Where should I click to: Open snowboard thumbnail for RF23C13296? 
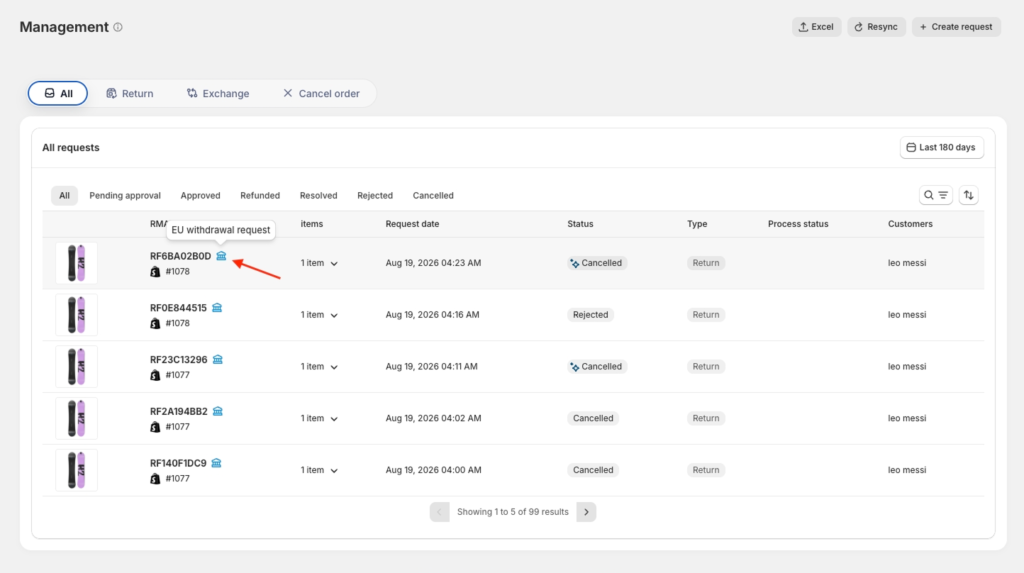(76, 367)
